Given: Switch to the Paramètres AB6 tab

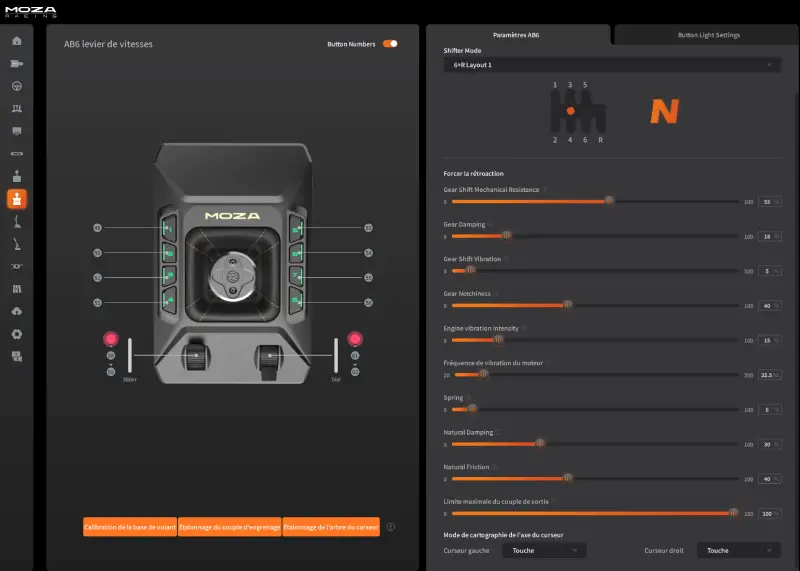Looking at the screenshot, I should (517, 35).
